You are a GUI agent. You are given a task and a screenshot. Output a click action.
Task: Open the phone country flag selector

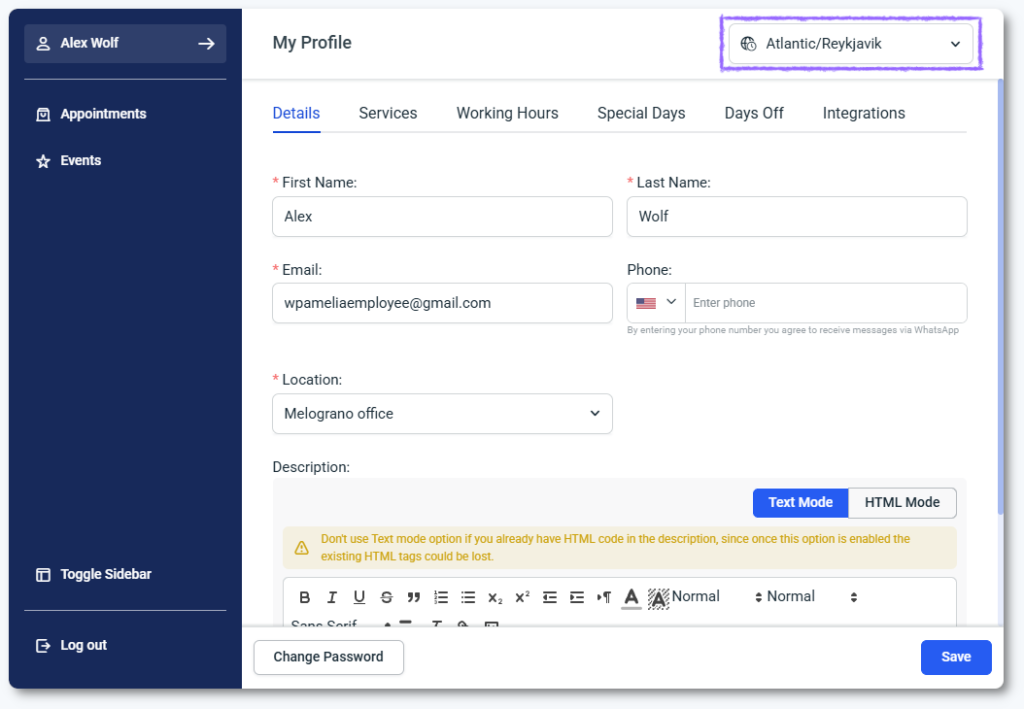point(656,303)
